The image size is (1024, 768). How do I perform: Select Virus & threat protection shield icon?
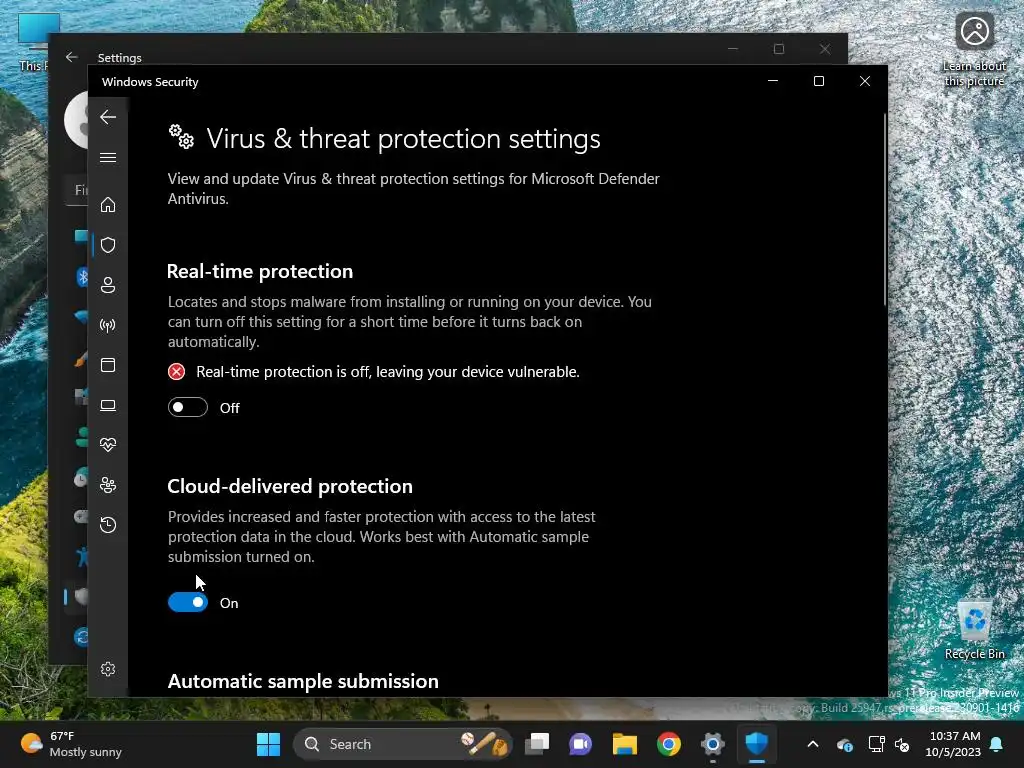[x=108, y=245]
